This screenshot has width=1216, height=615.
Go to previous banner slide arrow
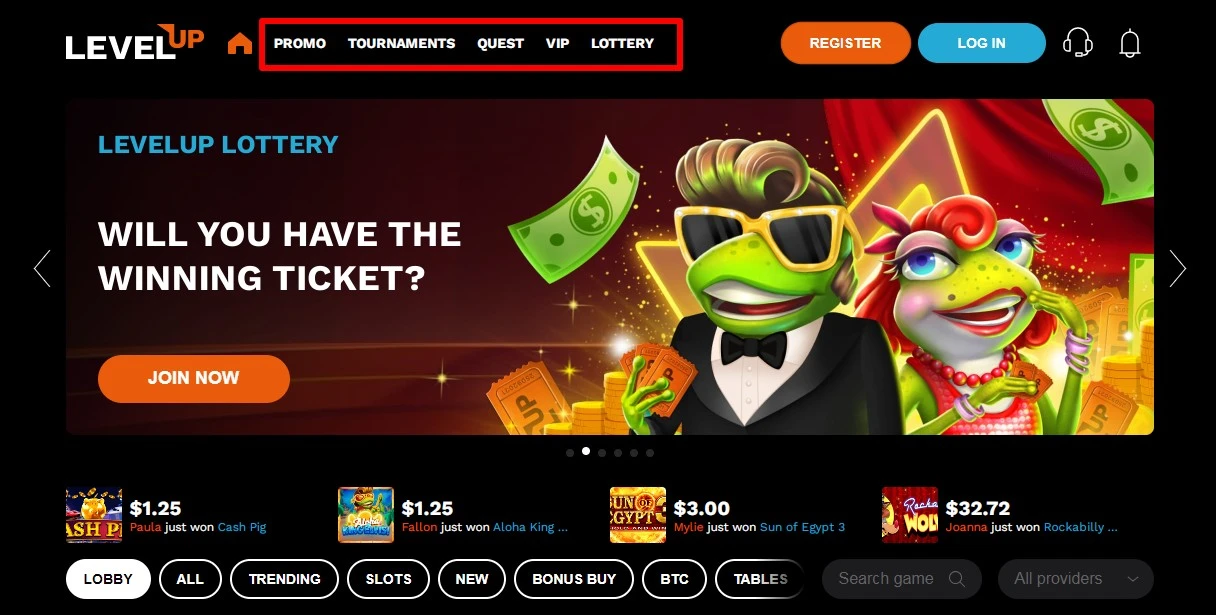pos(42,268)
